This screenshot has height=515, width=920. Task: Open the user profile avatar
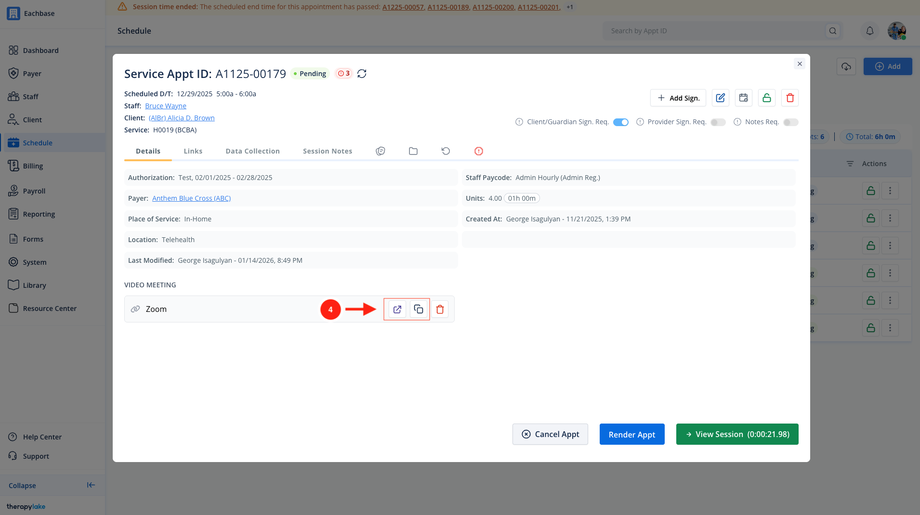897,31
